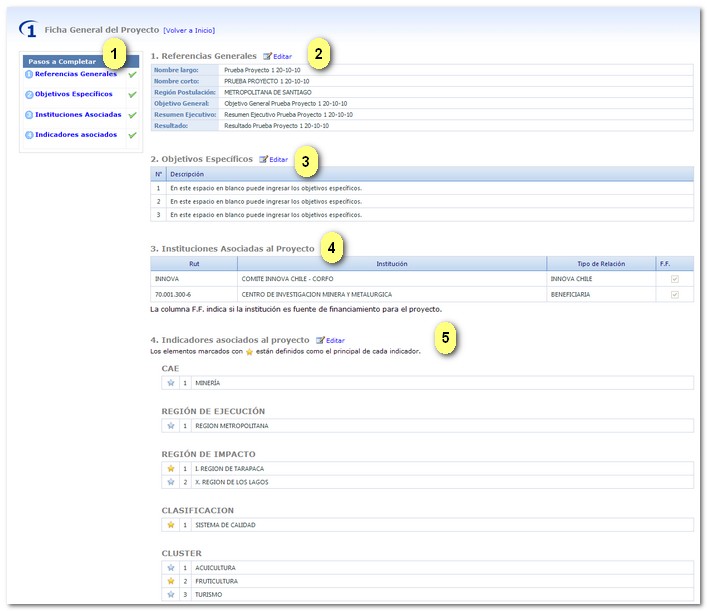Screen dimensions: 707x611
Task: Click first objetivo específico row numbered 1
Action: (x=422, y=188)
